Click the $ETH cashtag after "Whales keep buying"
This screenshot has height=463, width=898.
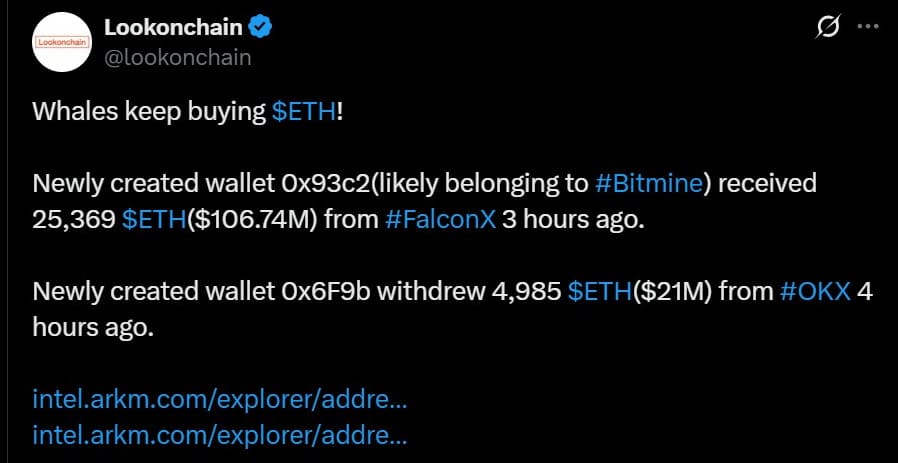point(304,112)
